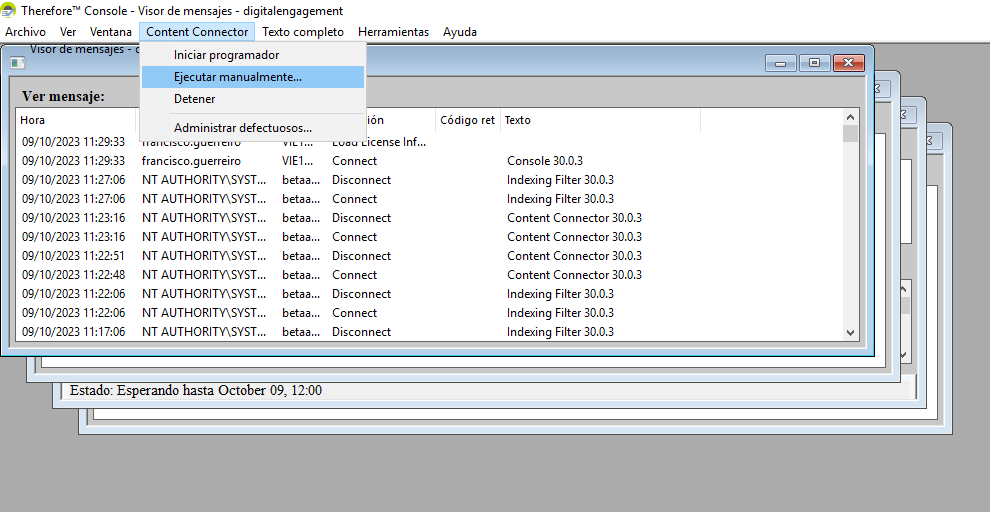This screenshot has height=512, width=990.
Task: Open the Archivo menu
Action: 25,32
